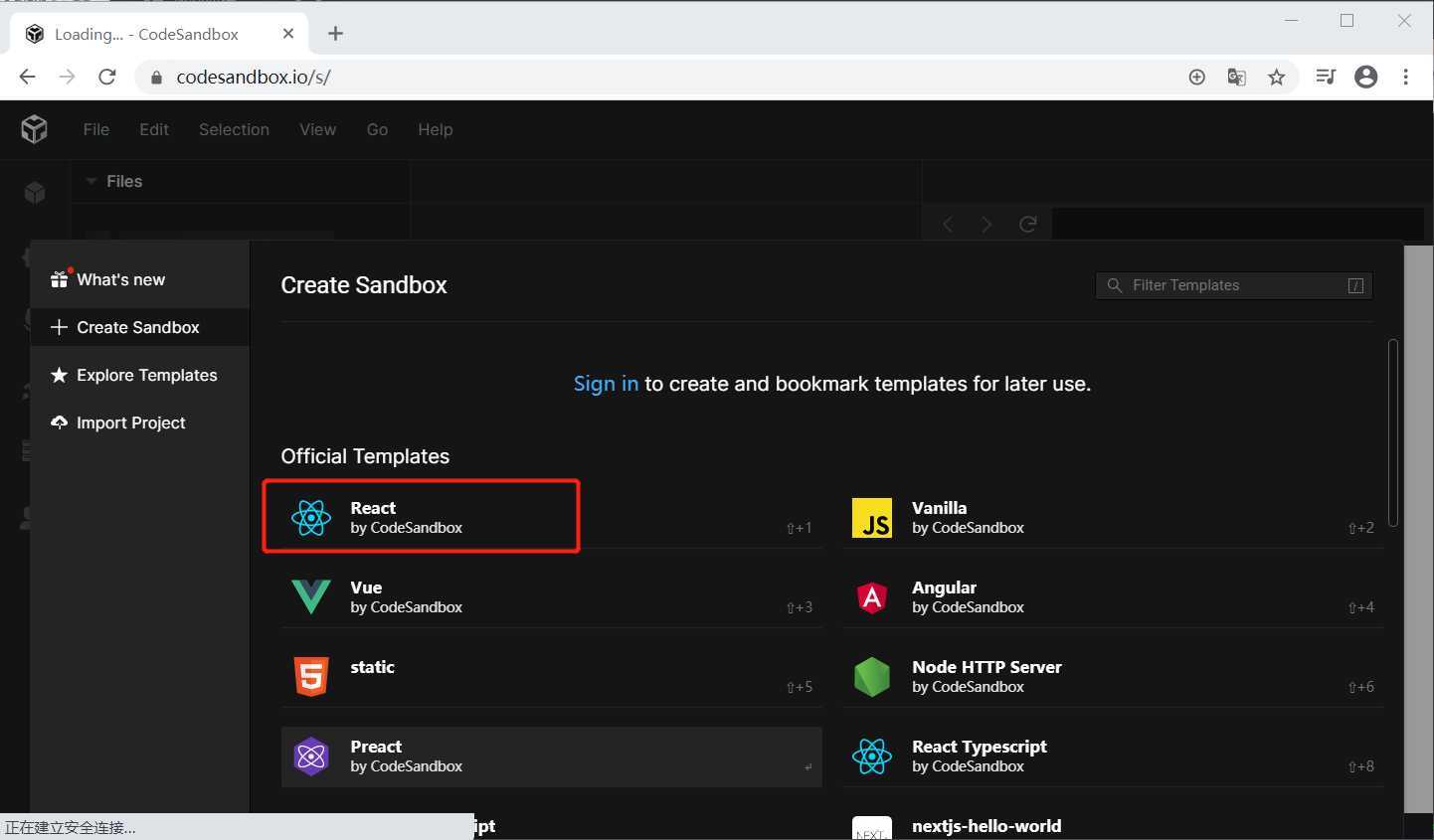Click the modal vertical scrollbar

pyautogui.click(x=1394, y=432)
